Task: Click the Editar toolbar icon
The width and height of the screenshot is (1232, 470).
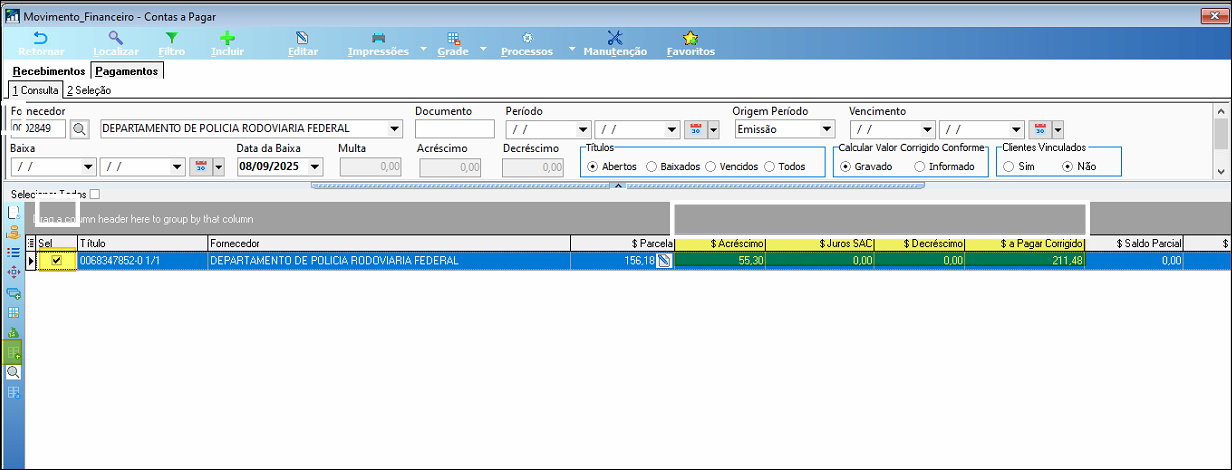Action: 302,37
